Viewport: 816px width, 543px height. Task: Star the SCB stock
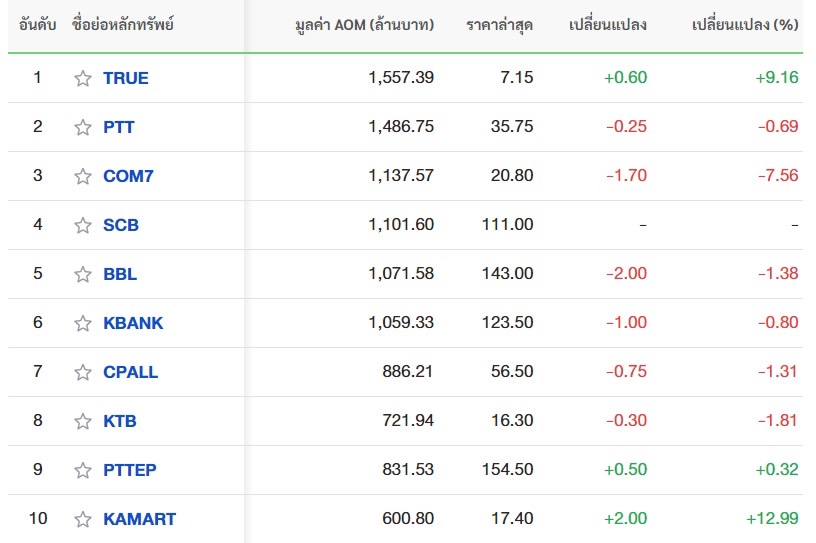click(x=83, y=225)
